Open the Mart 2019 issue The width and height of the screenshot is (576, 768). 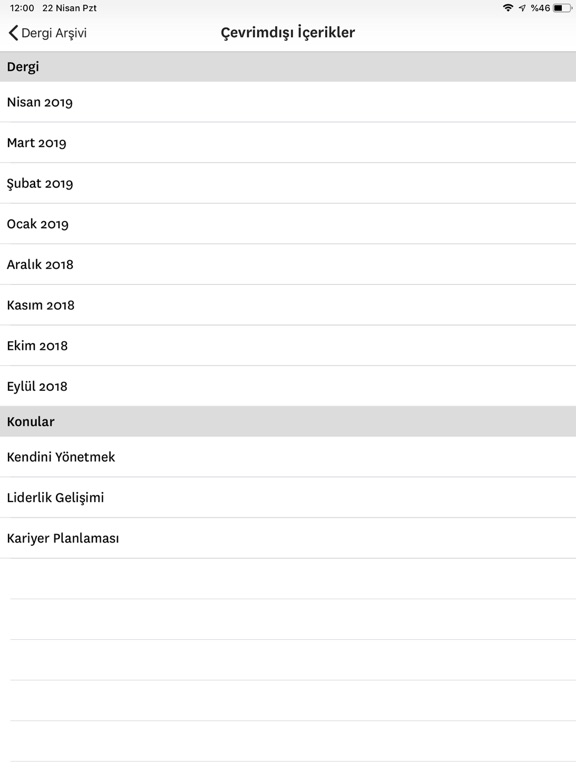click(288, 143)
